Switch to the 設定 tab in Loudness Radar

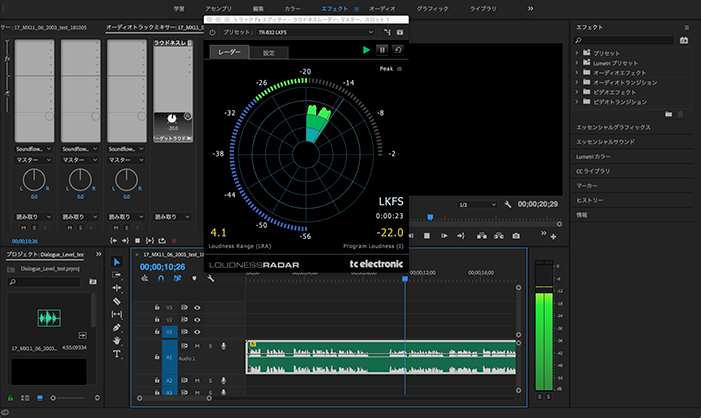click(267, 52)
